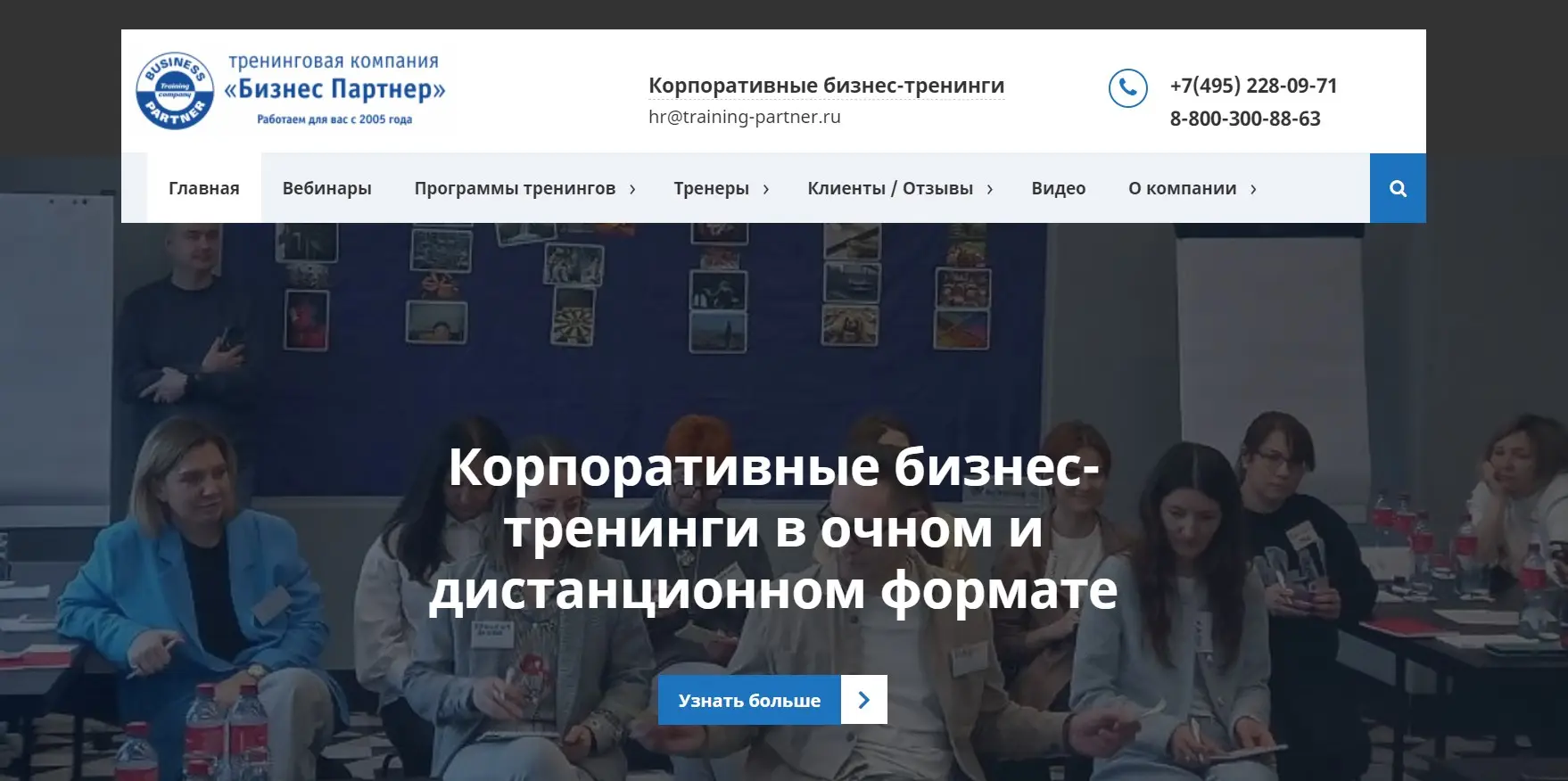Expand the Программы тренингов submenu chevron
1568x781 pixels.
point(632,189)
